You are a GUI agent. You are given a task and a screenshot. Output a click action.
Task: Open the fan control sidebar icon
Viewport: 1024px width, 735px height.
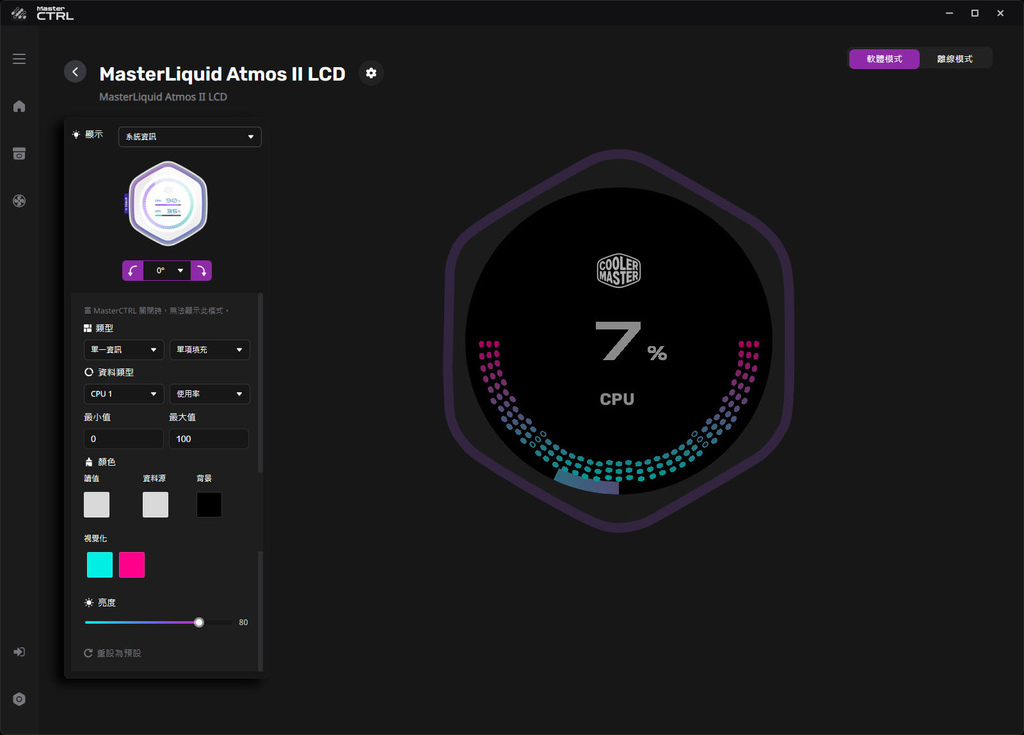pyautogui.click(x=19, y=201)
